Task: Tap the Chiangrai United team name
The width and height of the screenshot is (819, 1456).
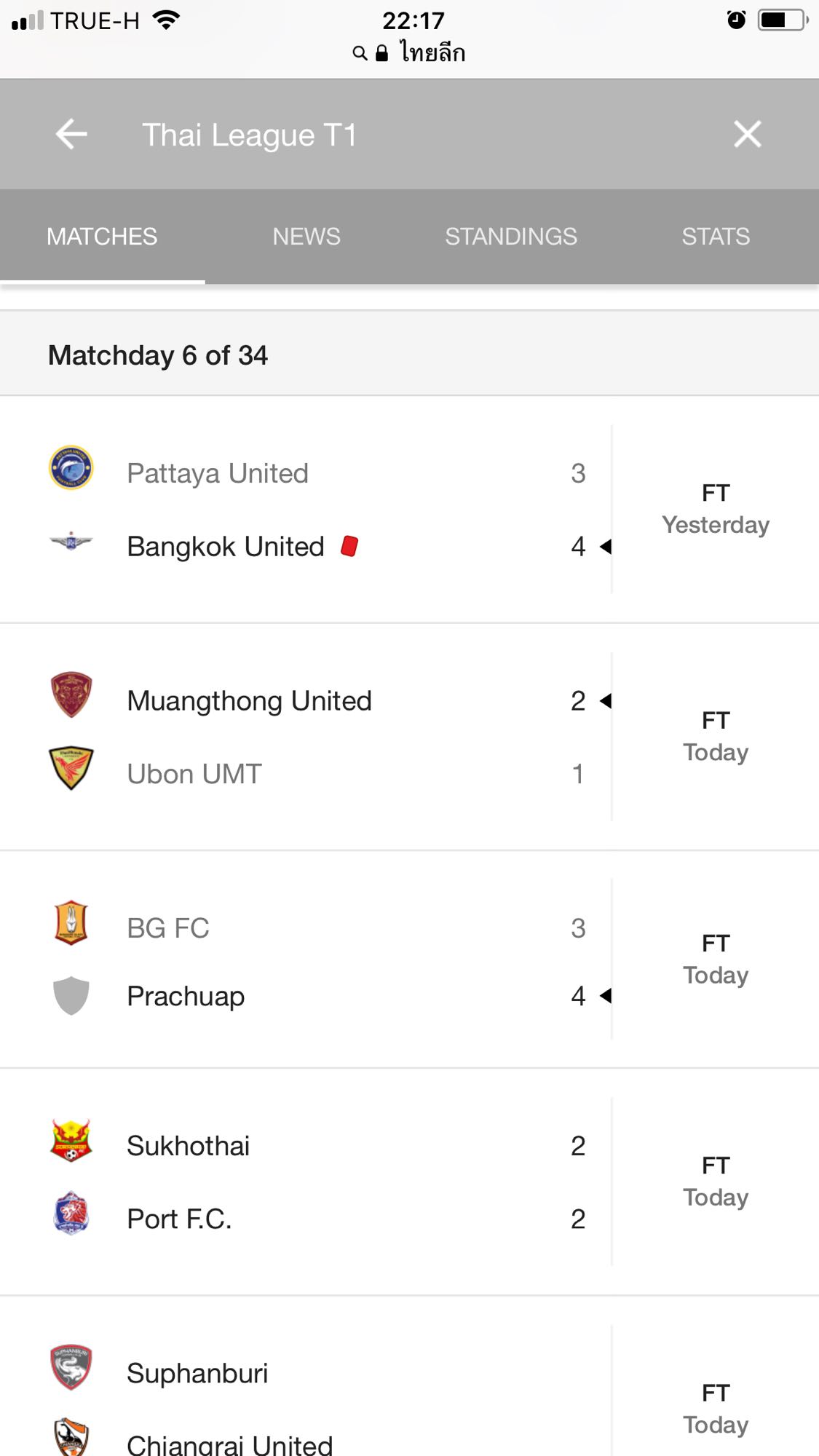Action: pyautogui.click(x=229, y=1444)
